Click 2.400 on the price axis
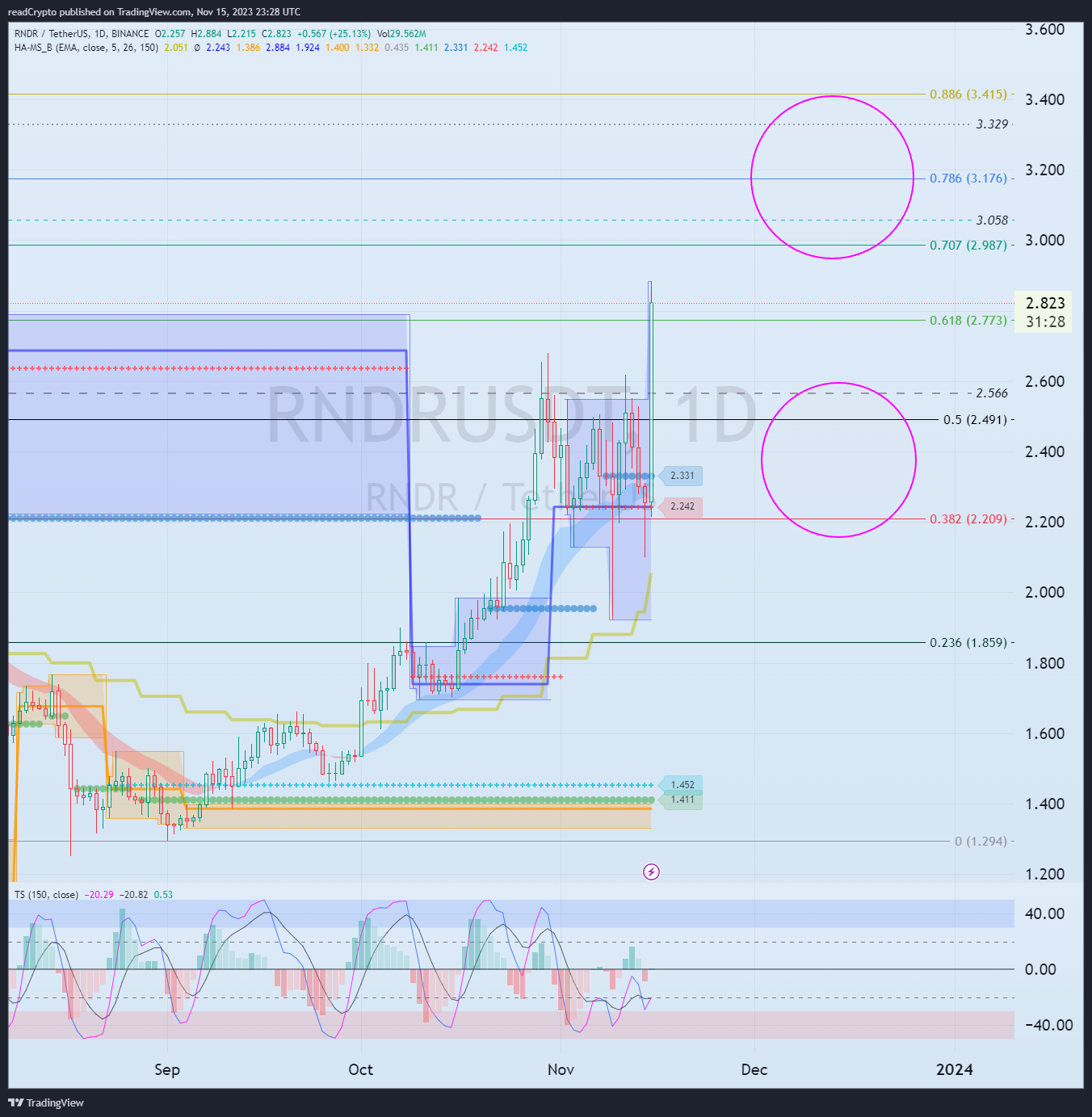The height and width of the screenshot is (1117, 1092). point(1044,451)
